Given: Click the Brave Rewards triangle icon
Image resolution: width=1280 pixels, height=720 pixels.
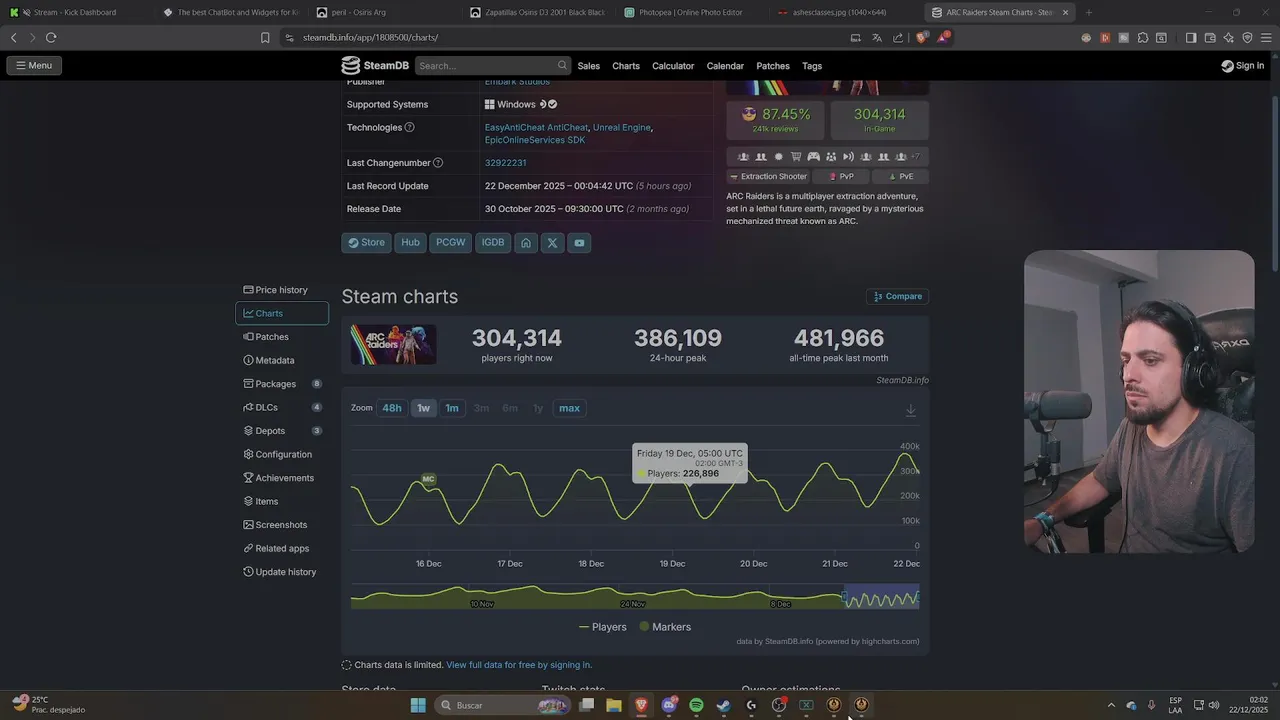Looking at the screenshot, I should (x=943, y=37).
